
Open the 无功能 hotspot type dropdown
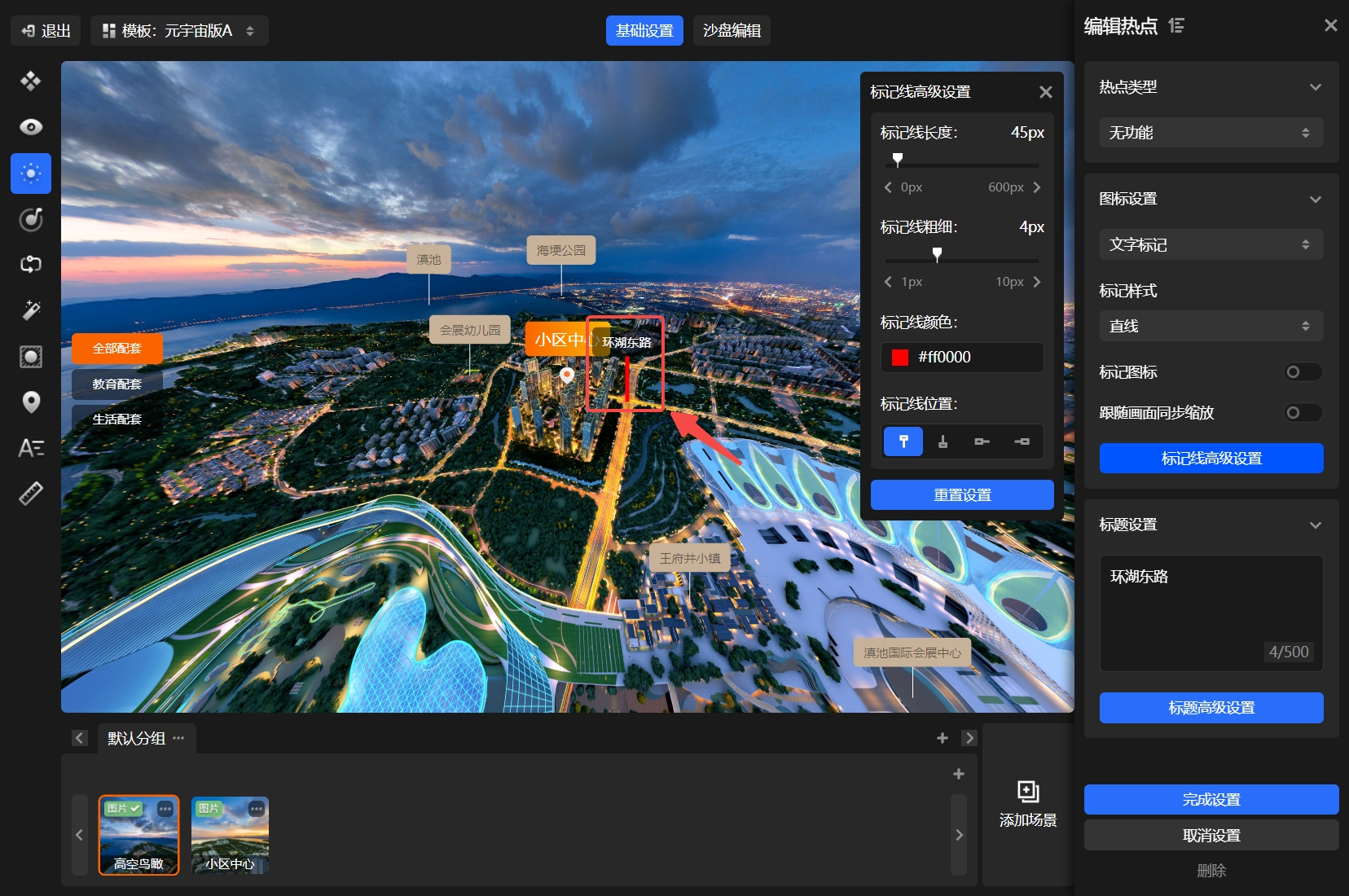point(1211,133)
